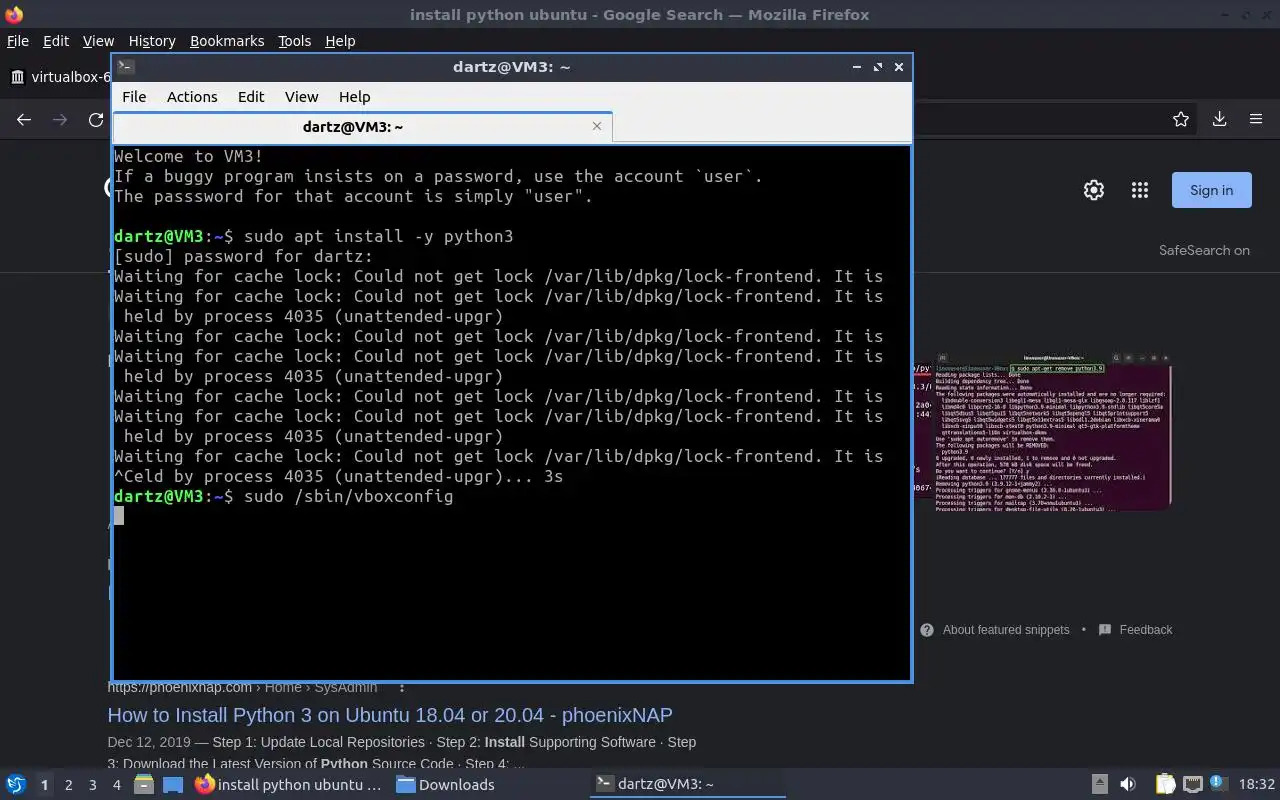Viewport: 1280px width, 800px height.
Task: Open the clipboard manager tray icon
Action: point(1165,784)
